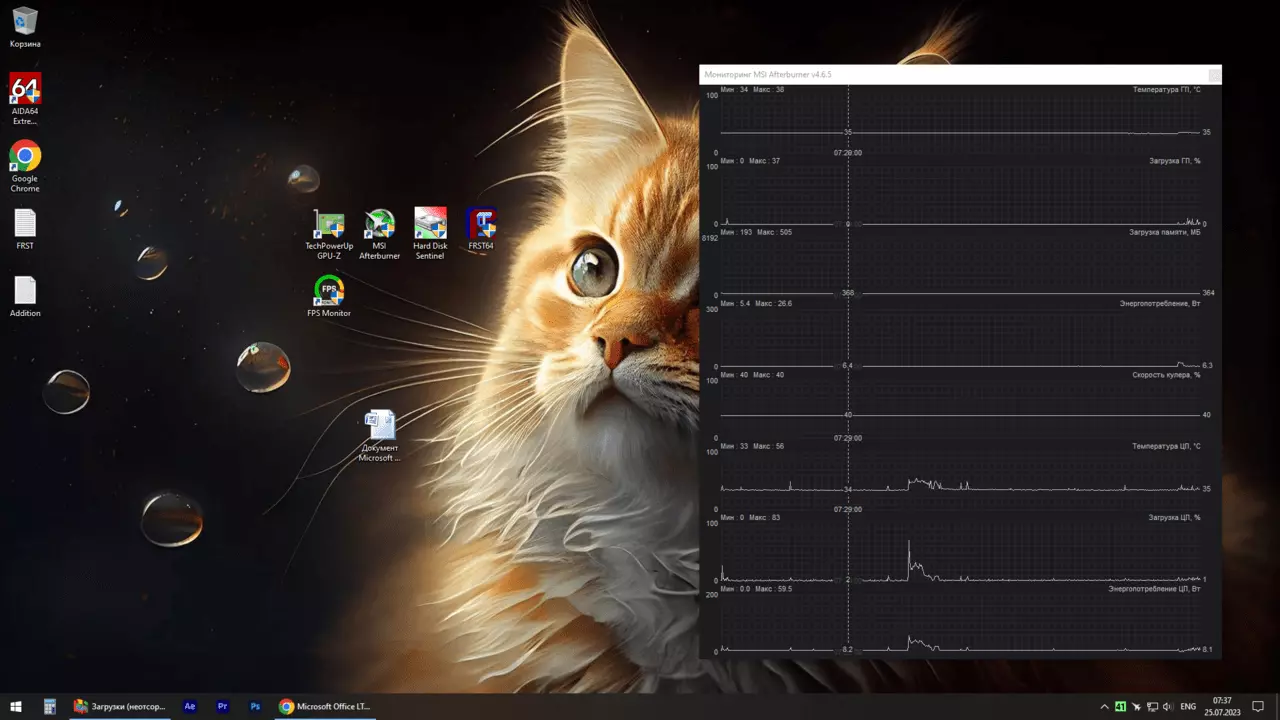Select the Hard Disk Sentinel shortcut
This screenshot has width=1280, height=720.
[x=430, y=234]
